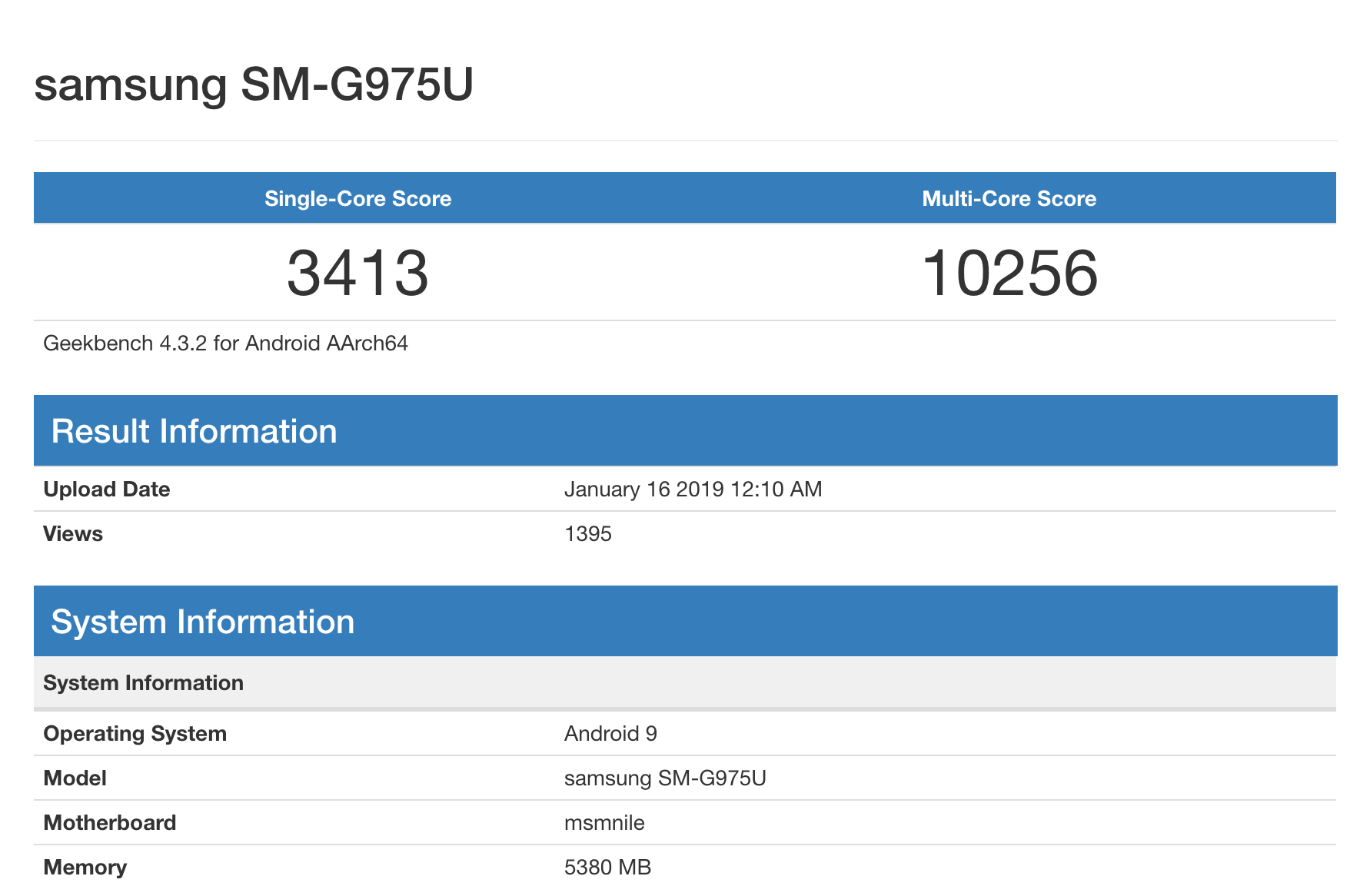Click the Upload Date row label
The height and width of the screenshot is (896, 1370).
[107, 489]
